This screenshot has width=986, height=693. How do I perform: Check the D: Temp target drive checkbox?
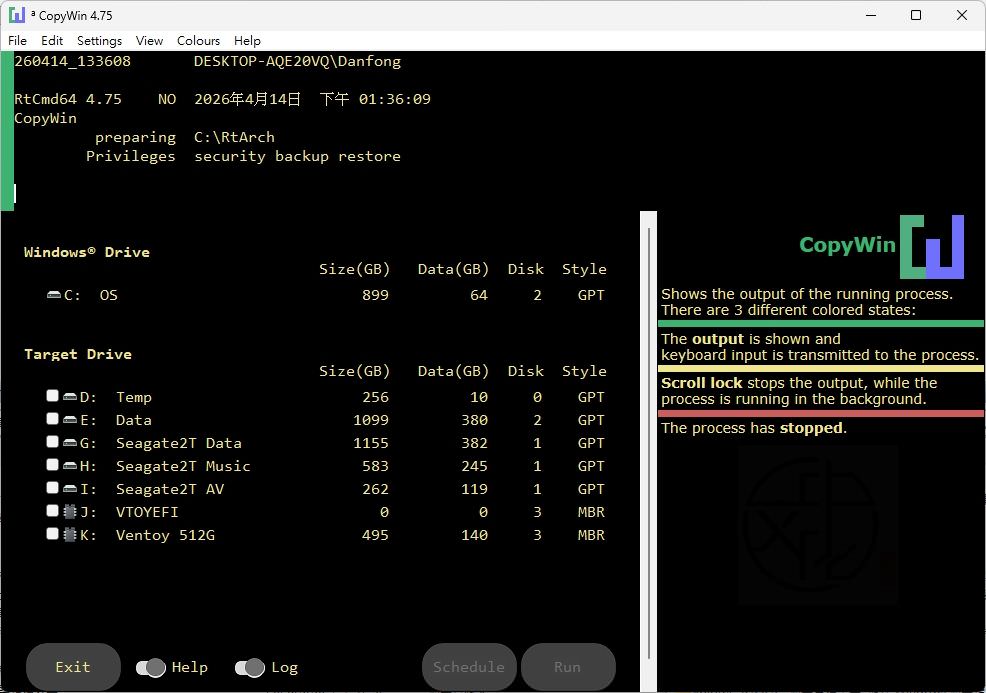pyautogui.click(x=53, y=396)
